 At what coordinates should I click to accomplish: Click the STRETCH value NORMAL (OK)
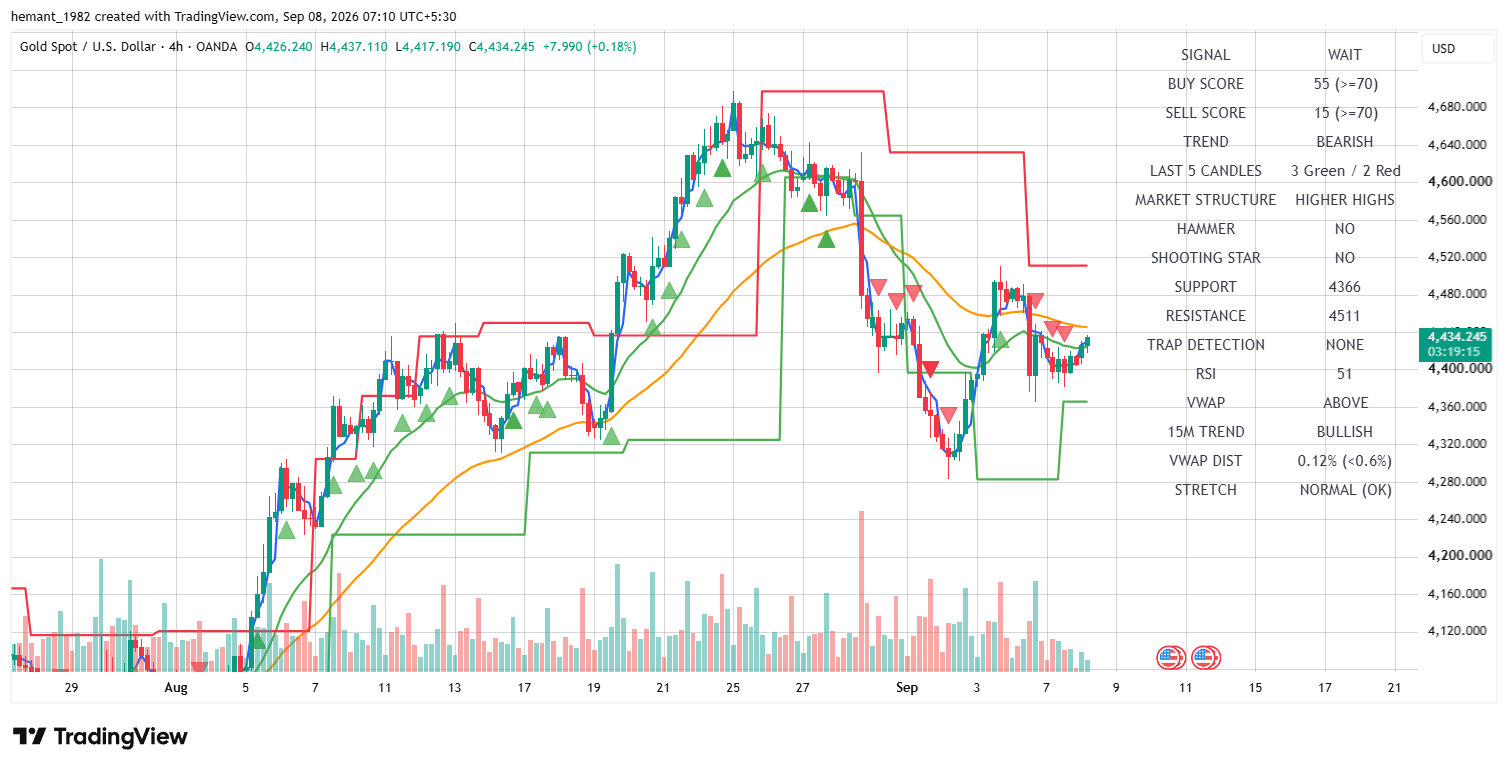[x=1345, y=490]
